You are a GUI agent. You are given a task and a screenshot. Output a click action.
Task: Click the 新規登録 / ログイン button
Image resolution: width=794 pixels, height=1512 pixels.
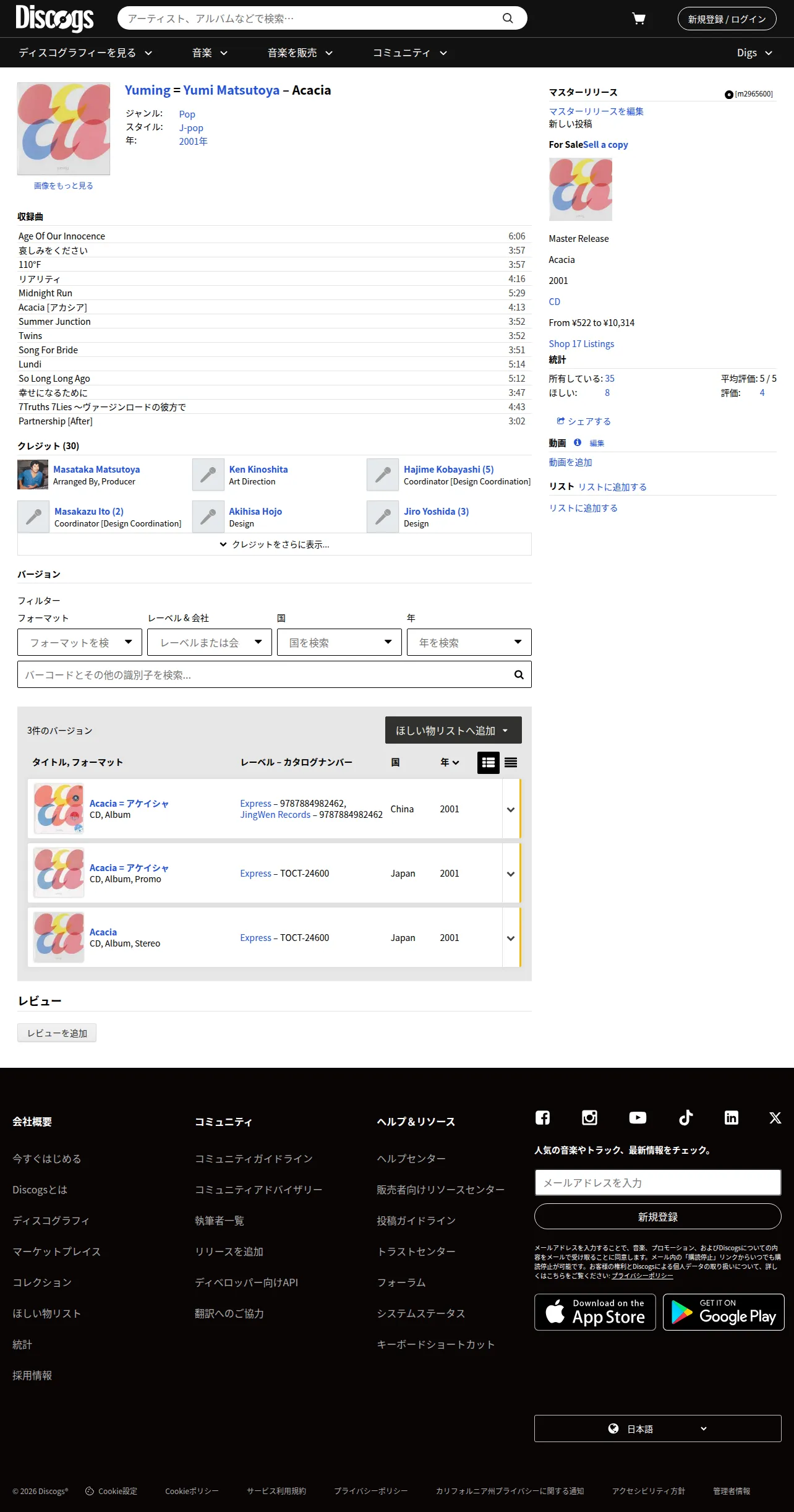tap(727, 19)
